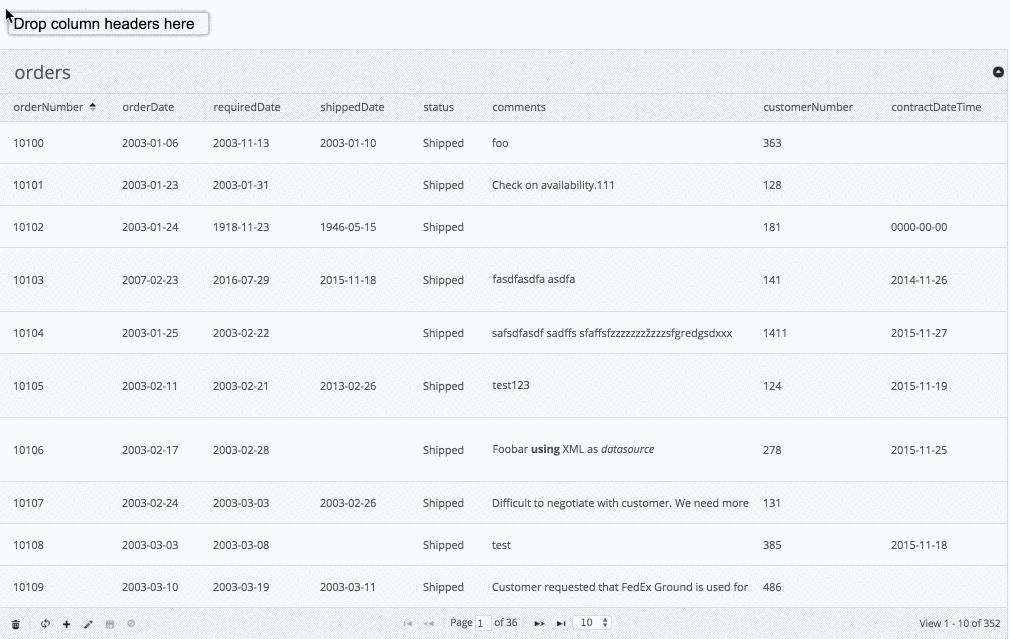Sort by comments column header

[519, 107]
